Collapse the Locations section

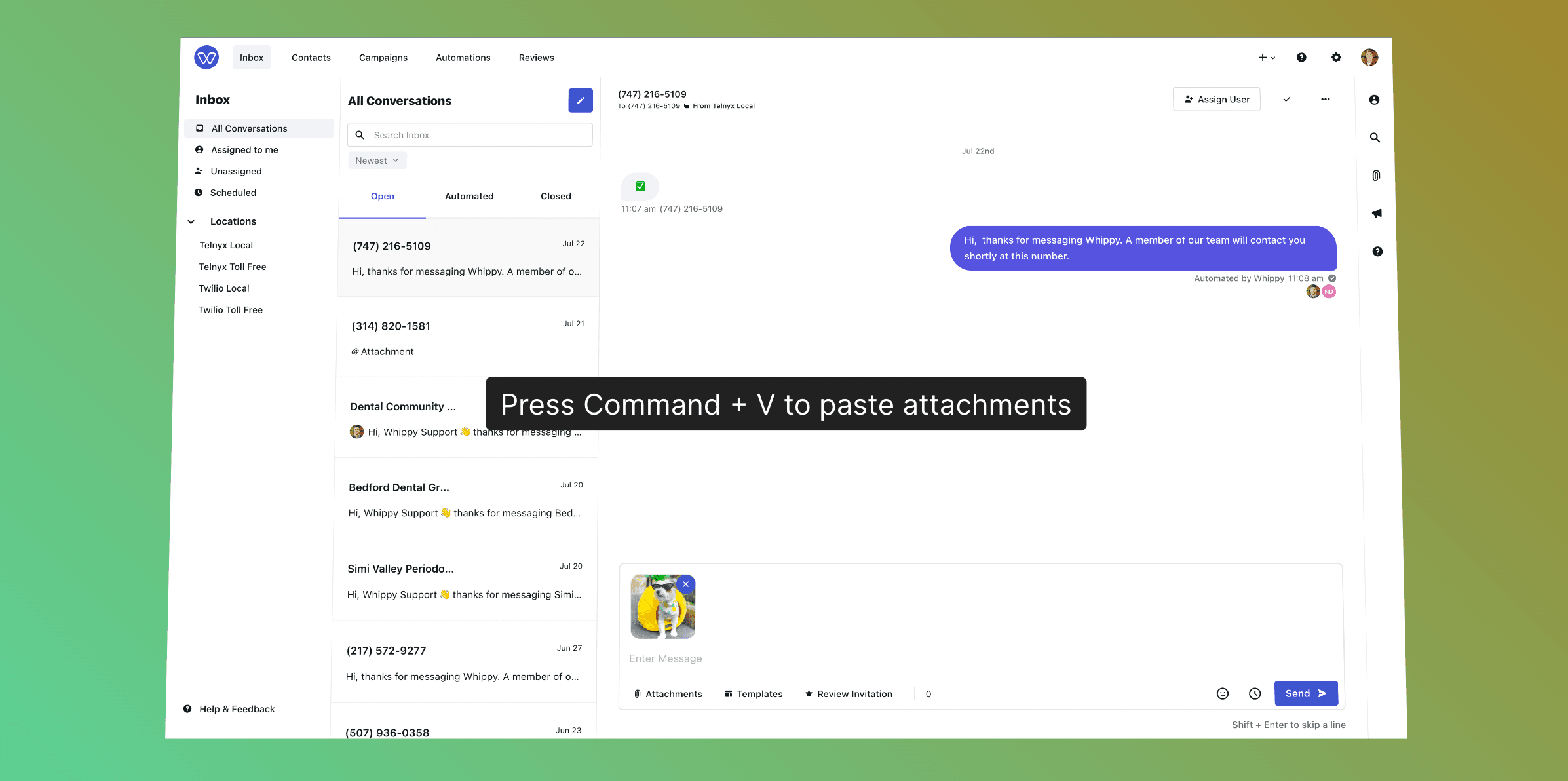(191, 221)
